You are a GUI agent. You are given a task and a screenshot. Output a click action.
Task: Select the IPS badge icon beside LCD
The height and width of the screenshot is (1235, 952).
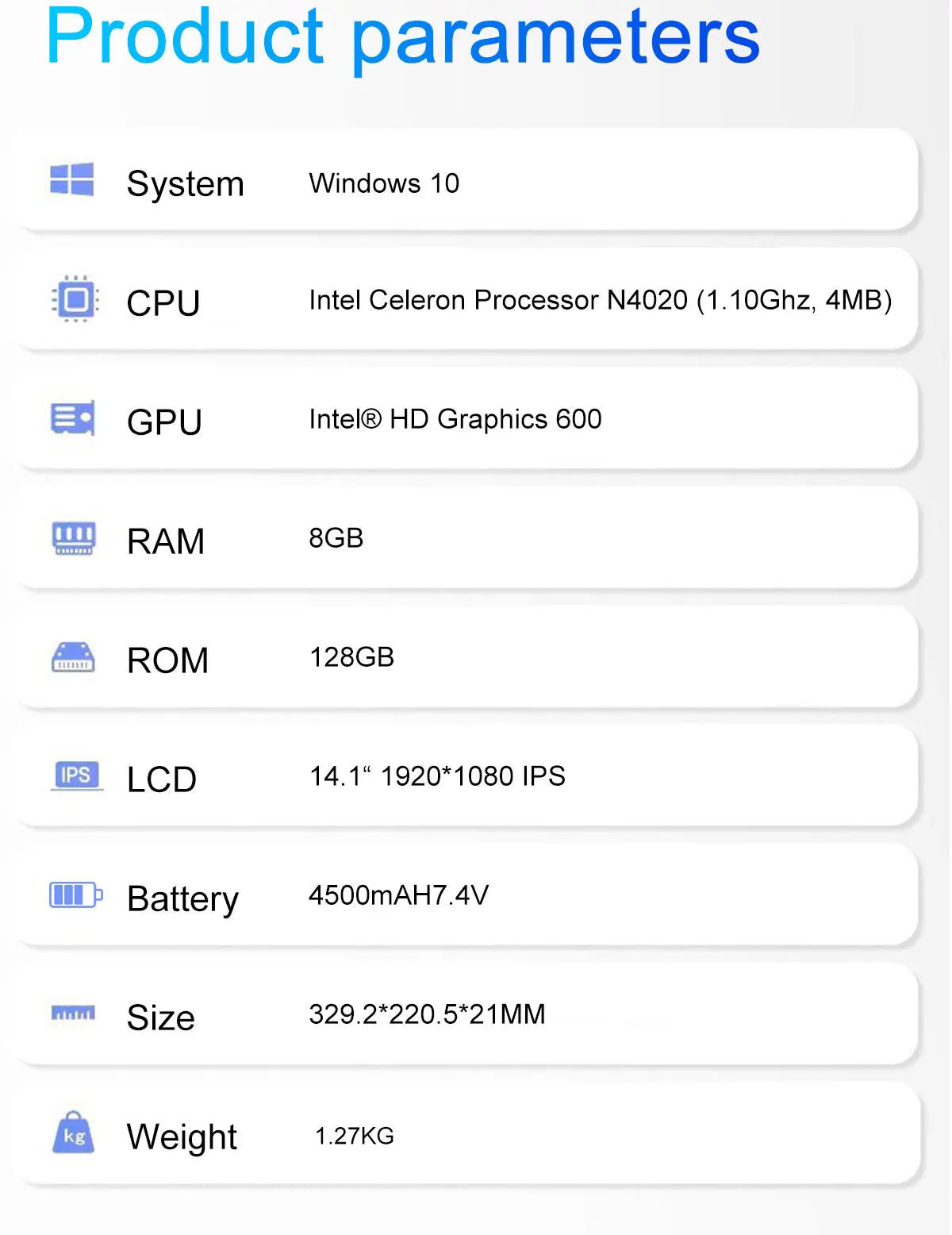(x=75, y=776)
